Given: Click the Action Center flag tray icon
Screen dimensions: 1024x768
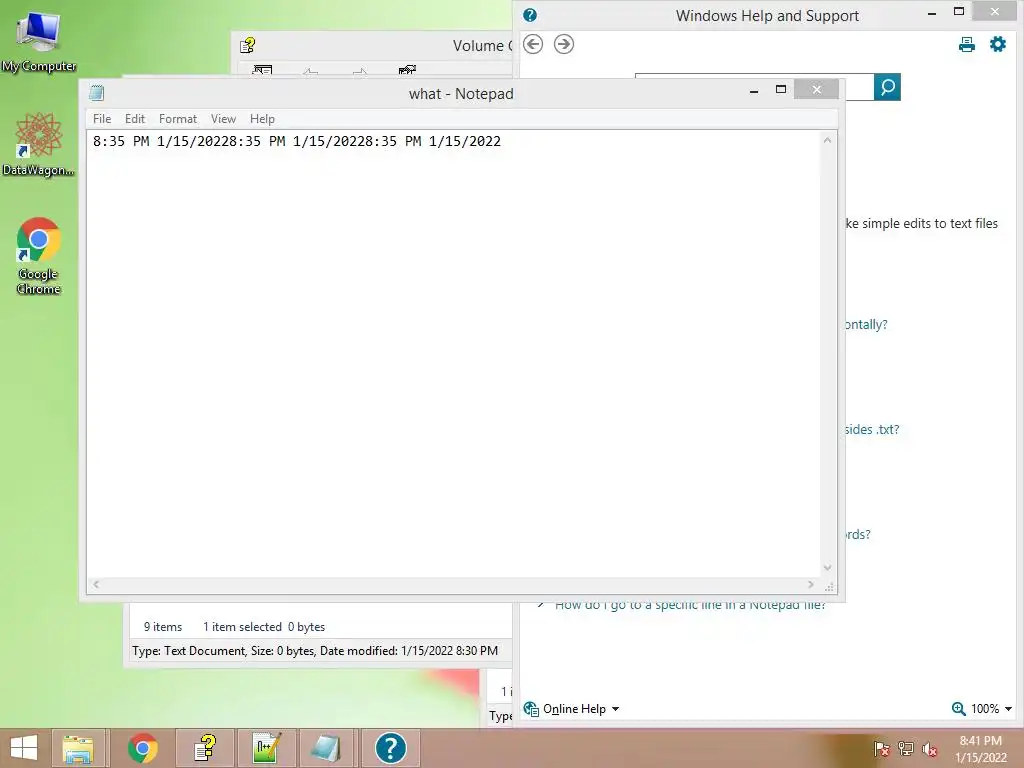Looking at the screenshot, I should tap(881, 748).
